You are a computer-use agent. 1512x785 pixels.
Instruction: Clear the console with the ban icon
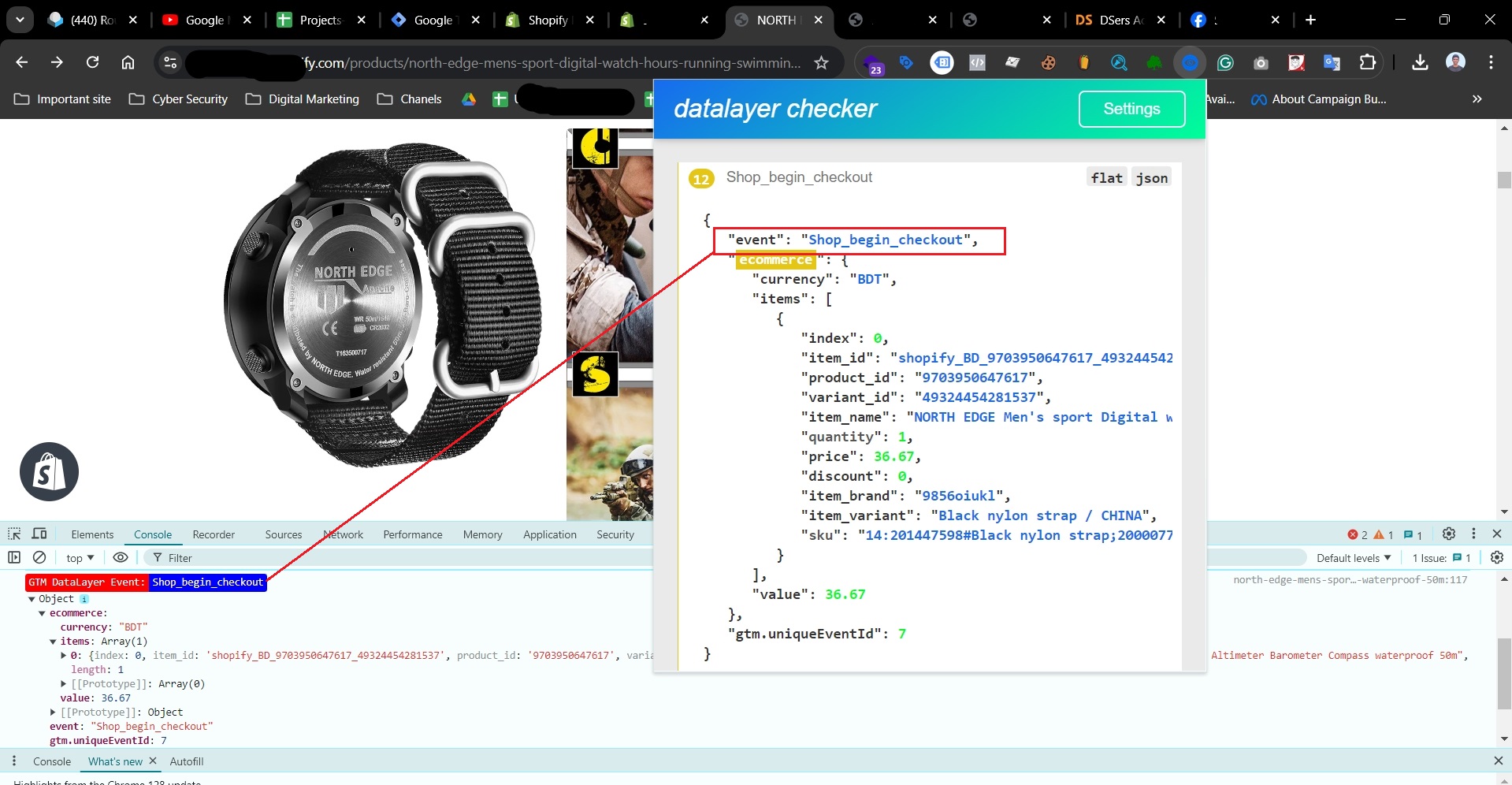39,557
